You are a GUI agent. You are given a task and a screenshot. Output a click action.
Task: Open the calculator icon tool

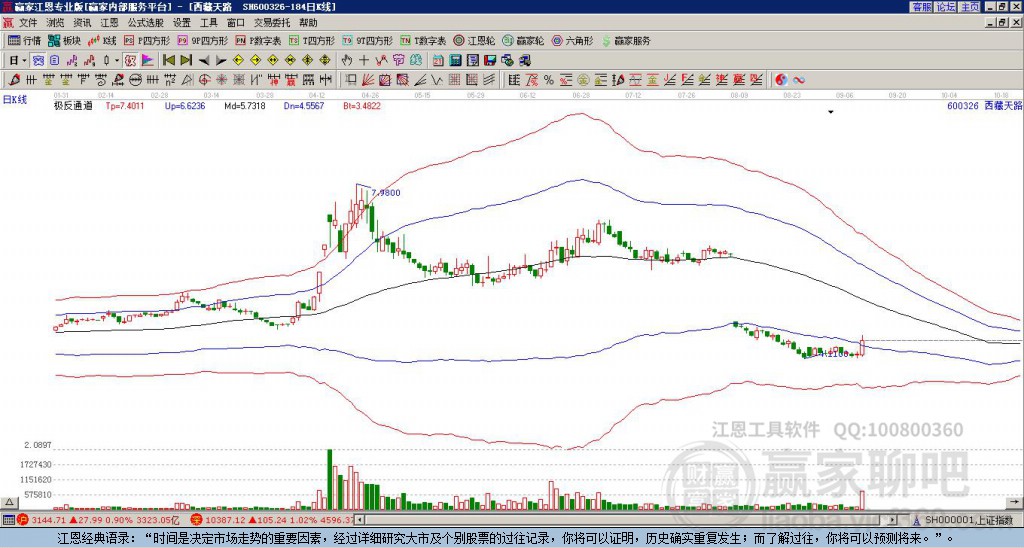pyautogui.click(x=455, y=61)
